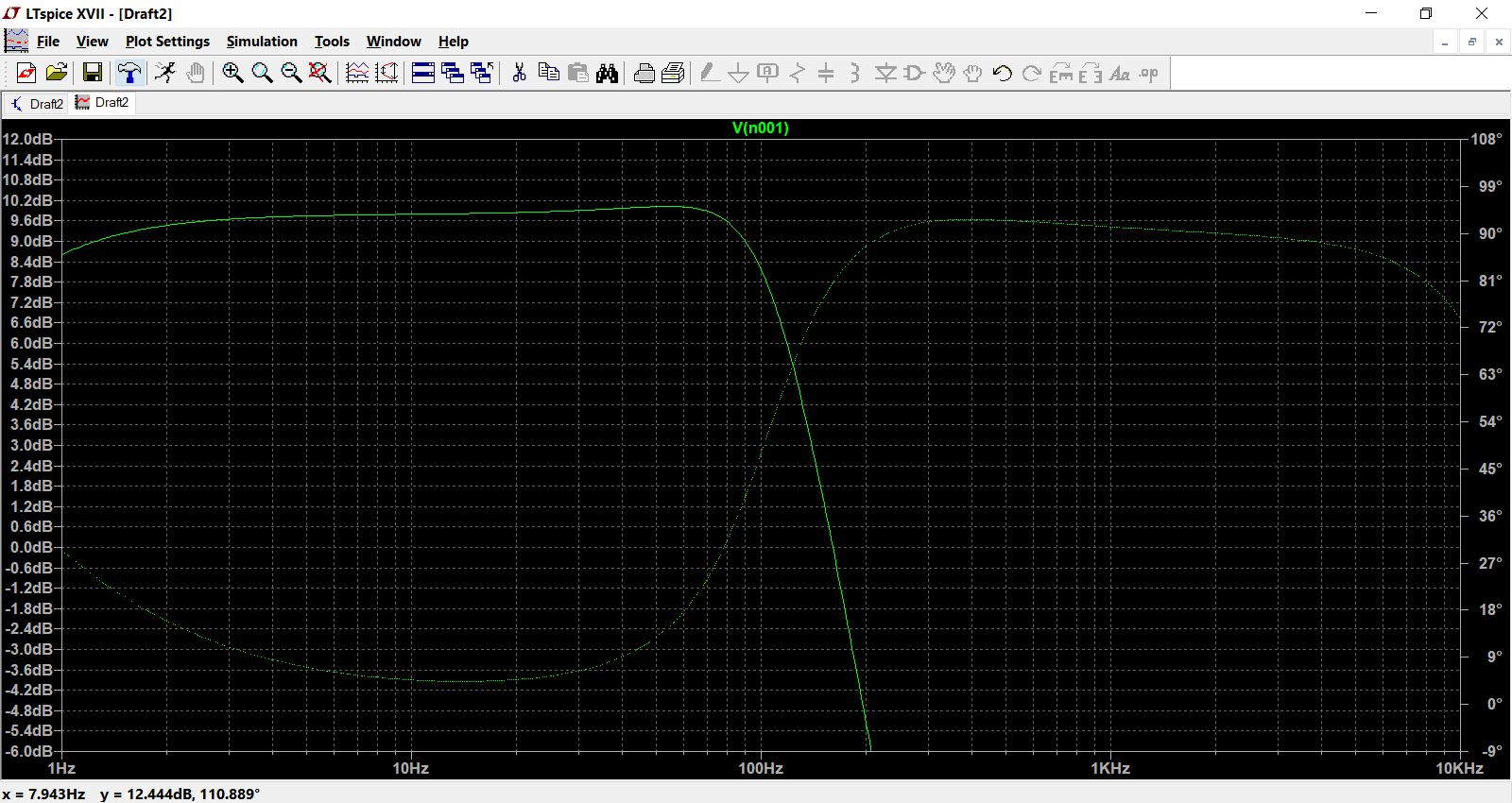1512x803 pixels.
Task: Select the place resistor tool
Action: tap(798, 73)
